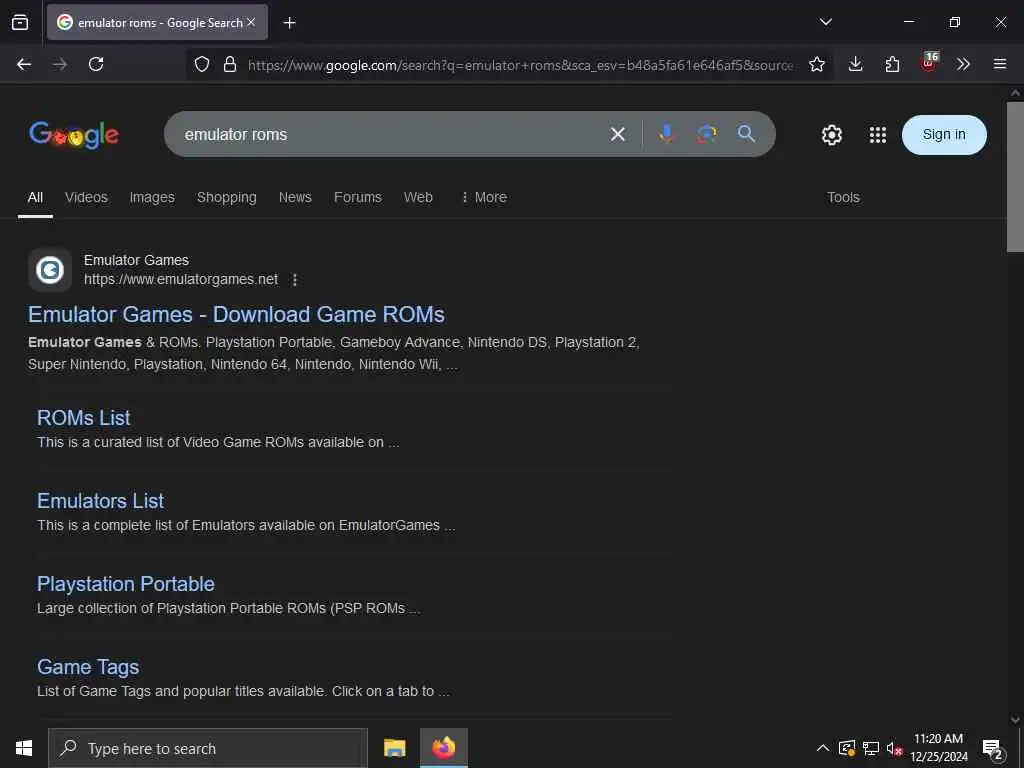Open File Explorer from taskbar

click(394, 748)
